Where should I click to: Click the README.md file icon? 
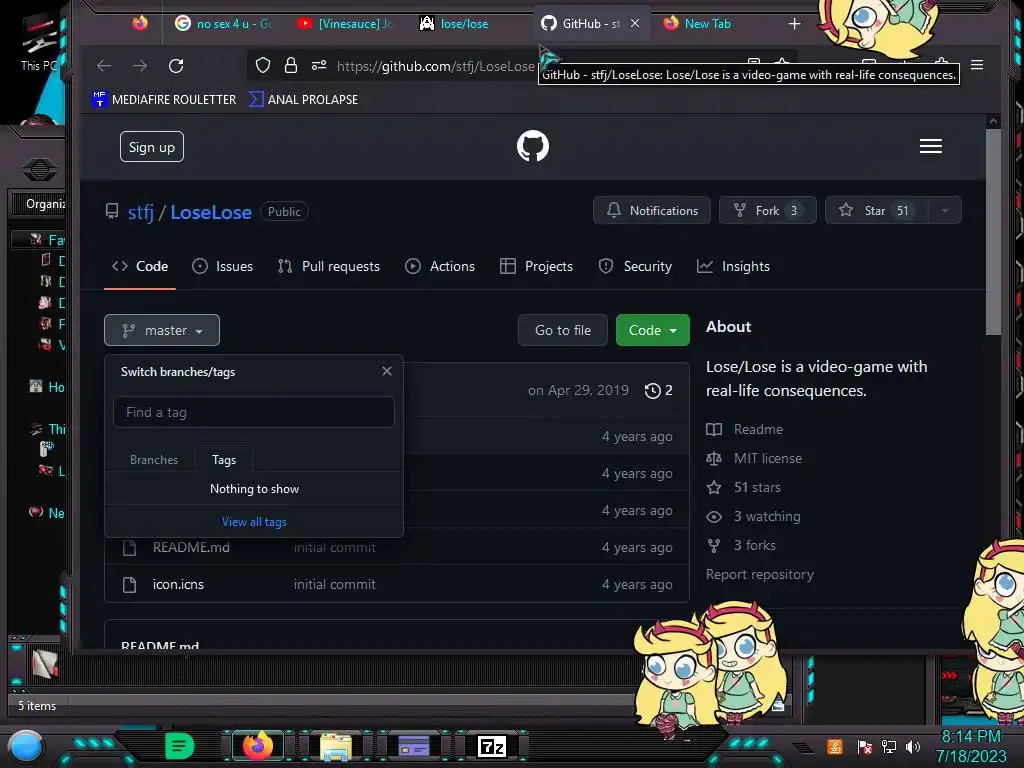tap(129, 547)
